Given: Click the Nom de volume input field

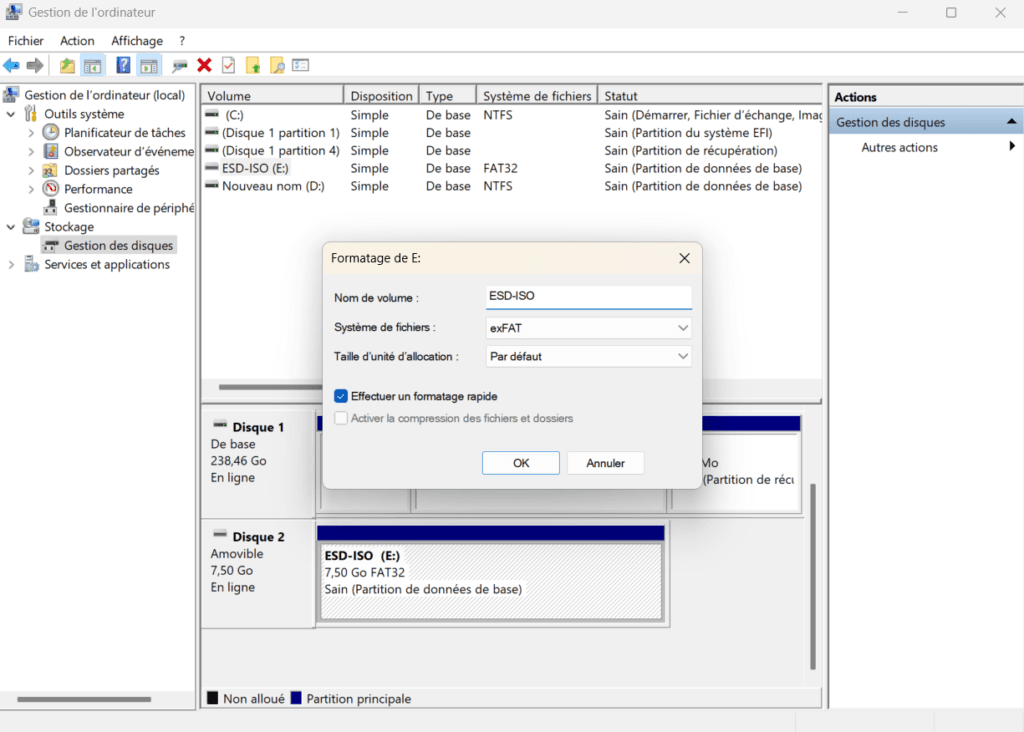Looking at the screenshot, I should [x=588, y=296].
